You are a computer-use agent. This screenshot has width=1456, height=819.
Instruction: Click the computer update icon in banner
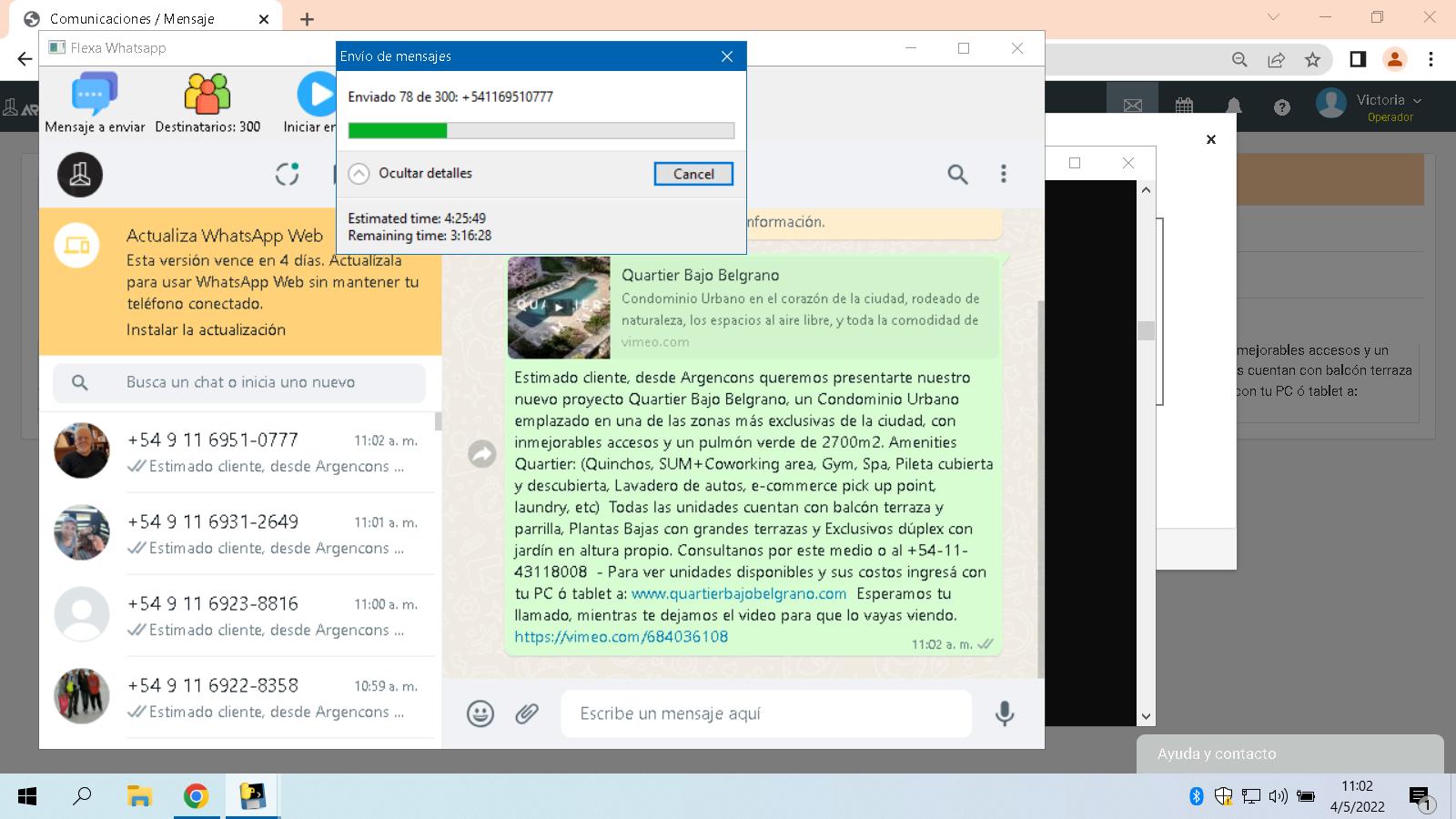[77, 246]
